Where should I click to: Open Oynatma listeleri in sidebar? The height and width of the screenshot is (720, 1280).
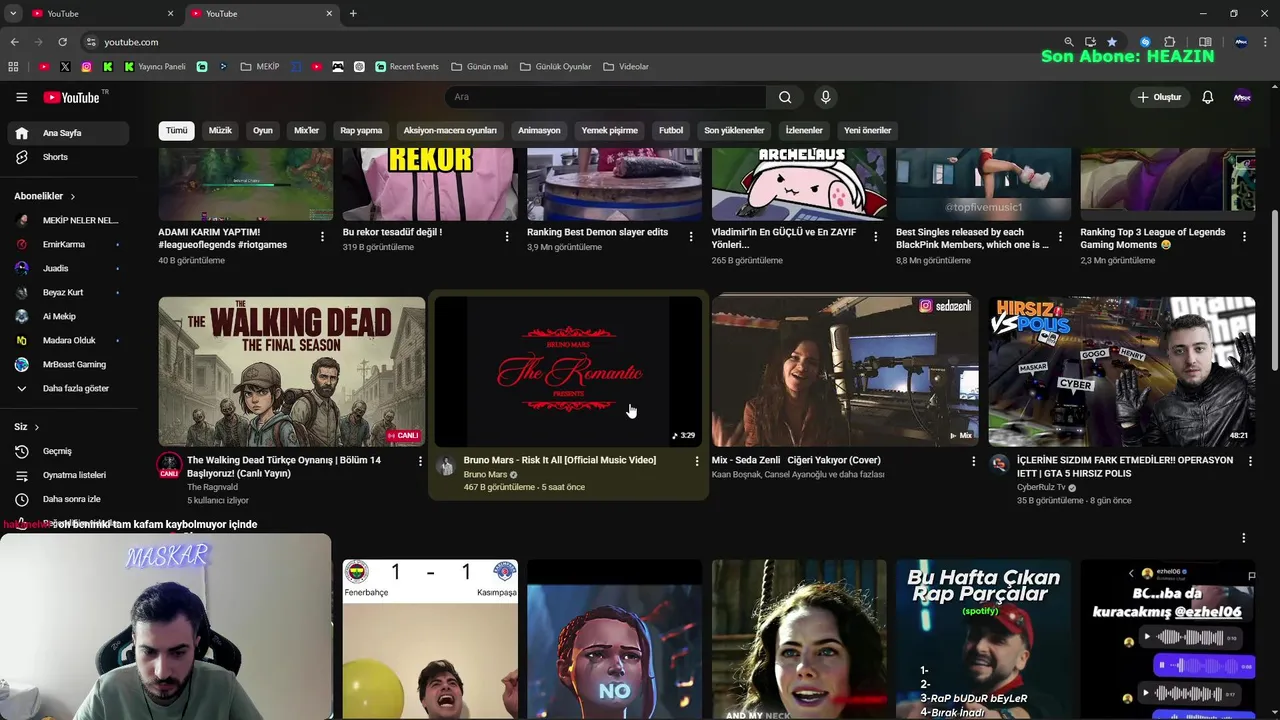pyautogui.click(x=66, y=475)
